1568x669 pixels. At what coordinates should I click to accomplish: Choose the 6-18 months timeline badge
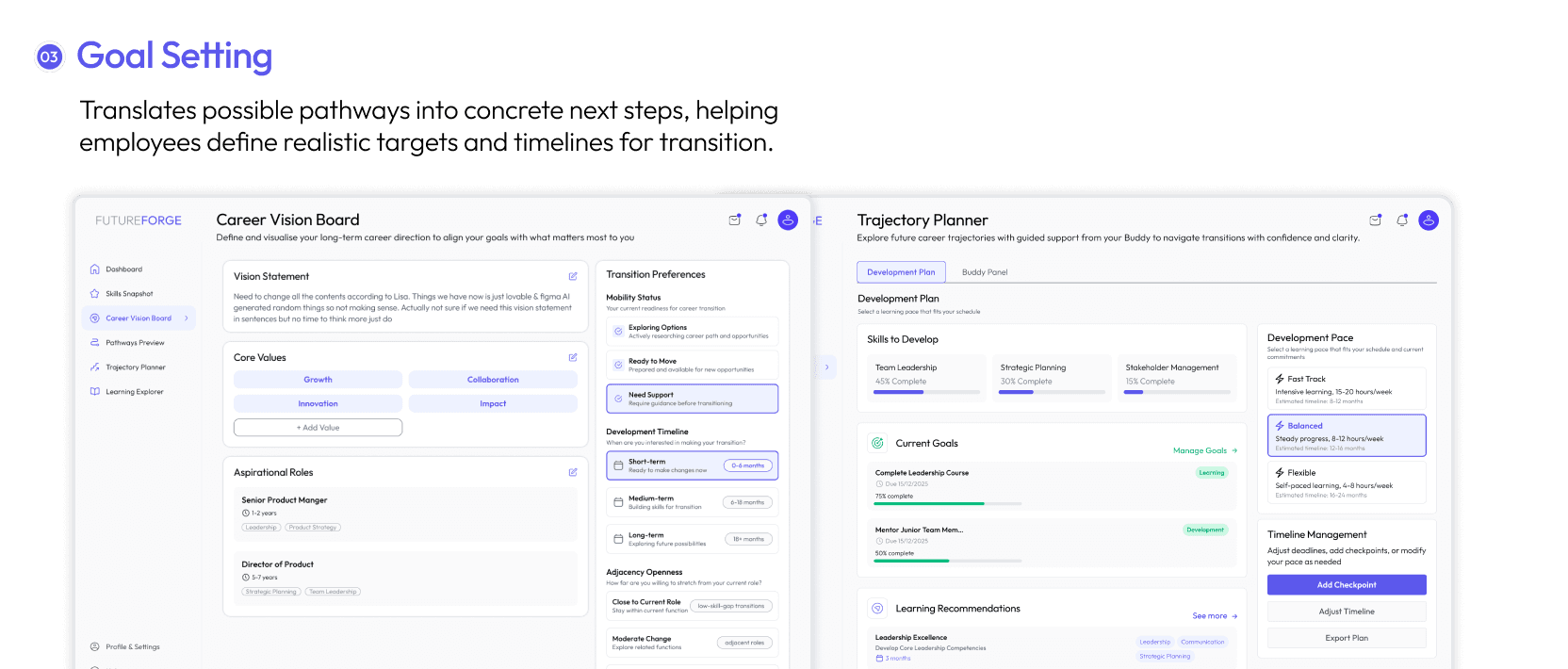pyautogui.click(x=747, y=502)
